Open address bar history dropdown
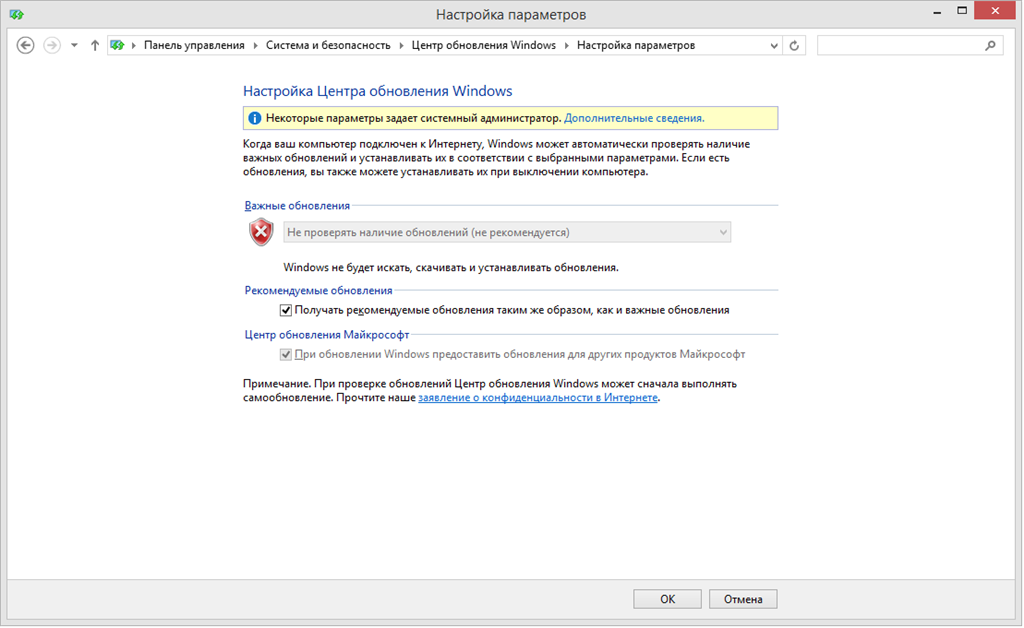This screenshot has height=628, width=1024. coord(774,46)
